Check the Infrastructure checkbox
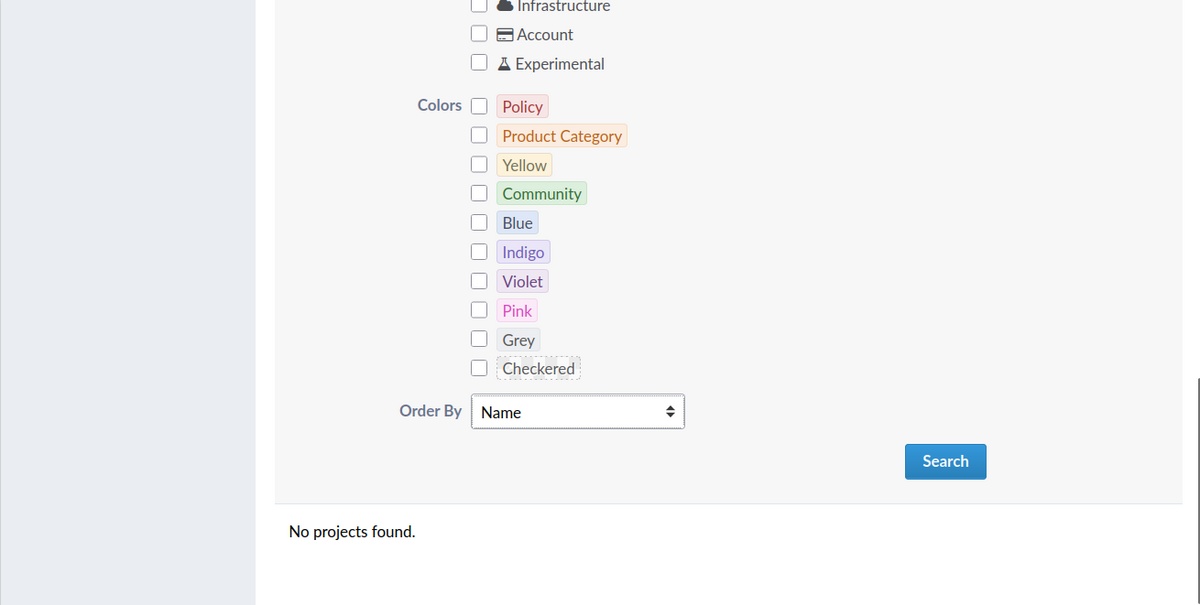The width and height of the screenshot is (1200, 605). click(480, 6)
